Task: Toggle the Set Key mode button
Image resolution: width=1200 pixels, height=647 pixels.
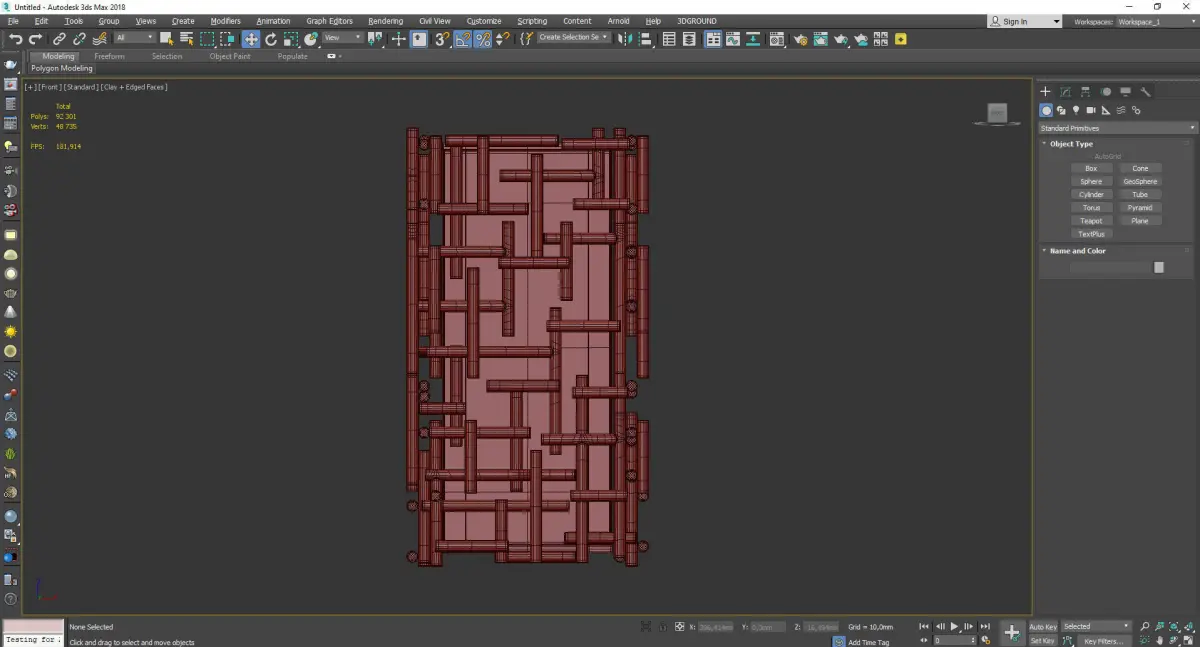Action: [x=1043, y=640]
